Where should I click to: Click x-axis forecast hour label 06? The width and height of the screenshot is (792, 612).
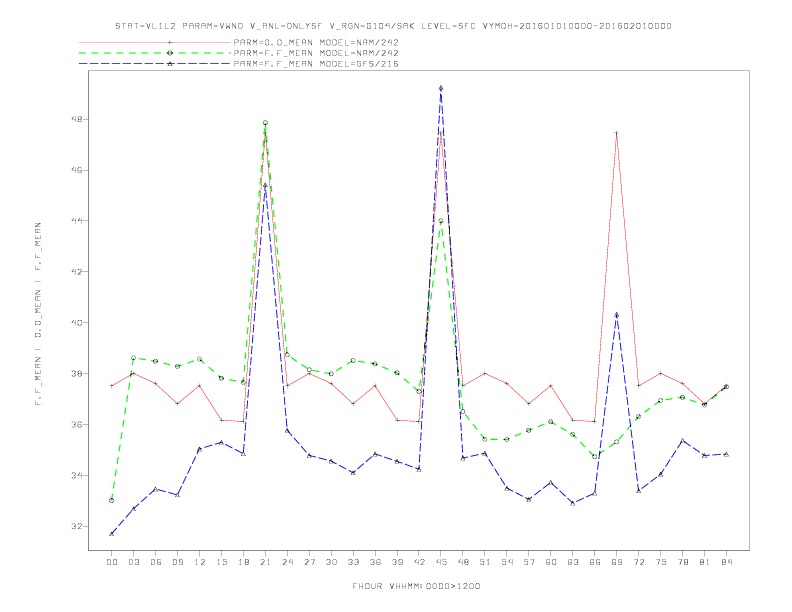(156, 562)
